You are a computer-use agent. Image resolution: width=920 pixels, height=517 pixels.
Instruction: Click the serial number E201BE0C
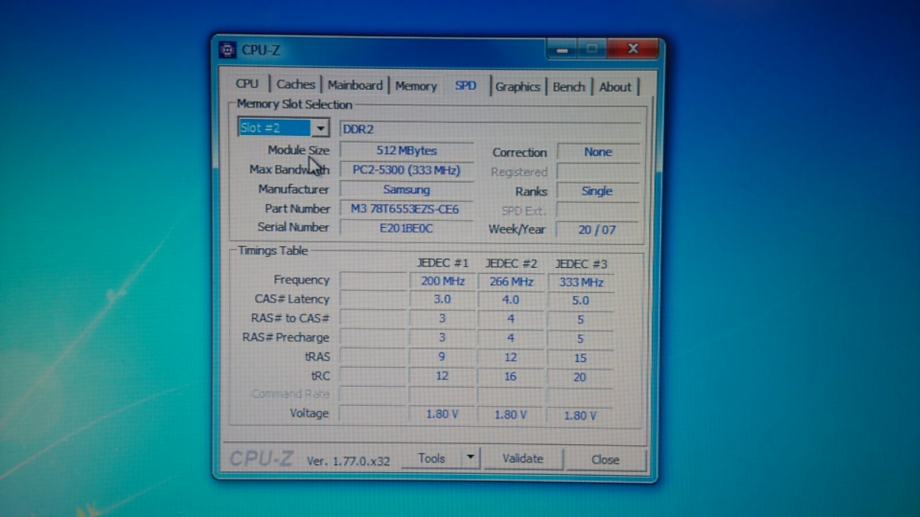406,228
